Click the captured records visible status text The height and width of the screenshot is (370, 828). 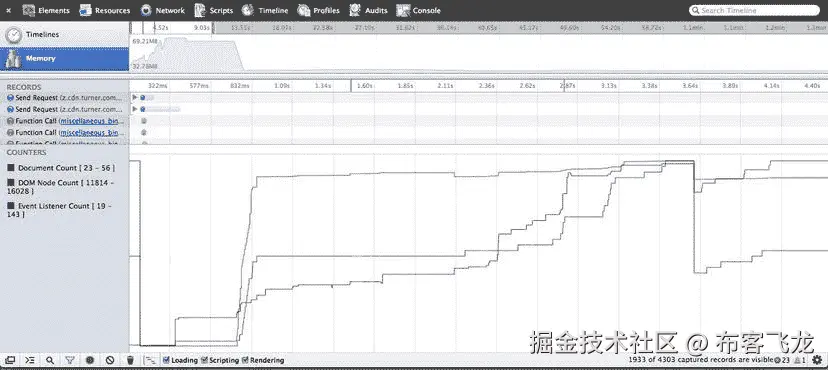point(701,360)
